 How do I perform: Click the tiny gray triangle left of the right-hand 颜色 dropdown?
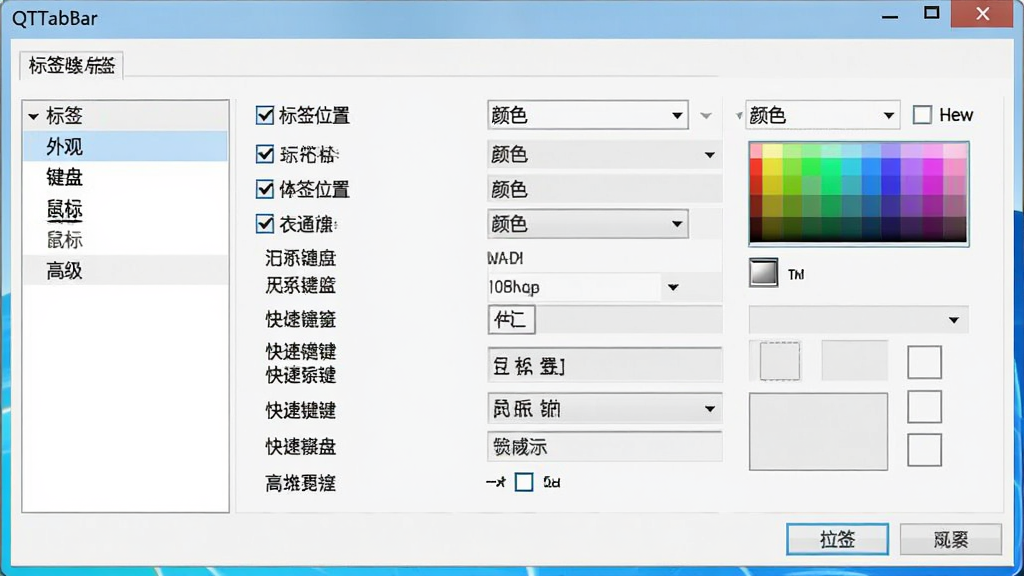(739, 116)
